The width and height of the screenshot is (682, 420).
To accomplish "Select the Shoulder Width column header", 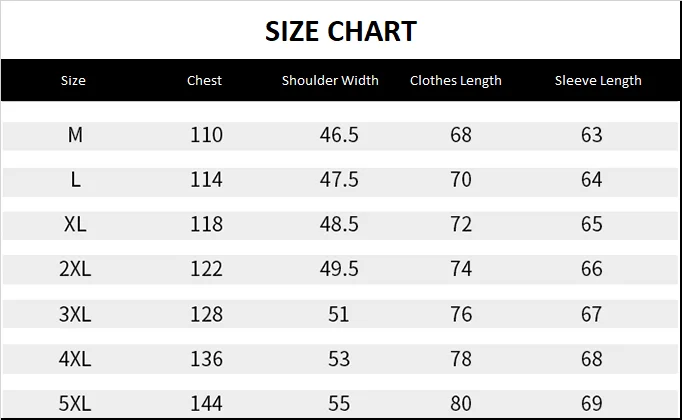I will point(330,80).
